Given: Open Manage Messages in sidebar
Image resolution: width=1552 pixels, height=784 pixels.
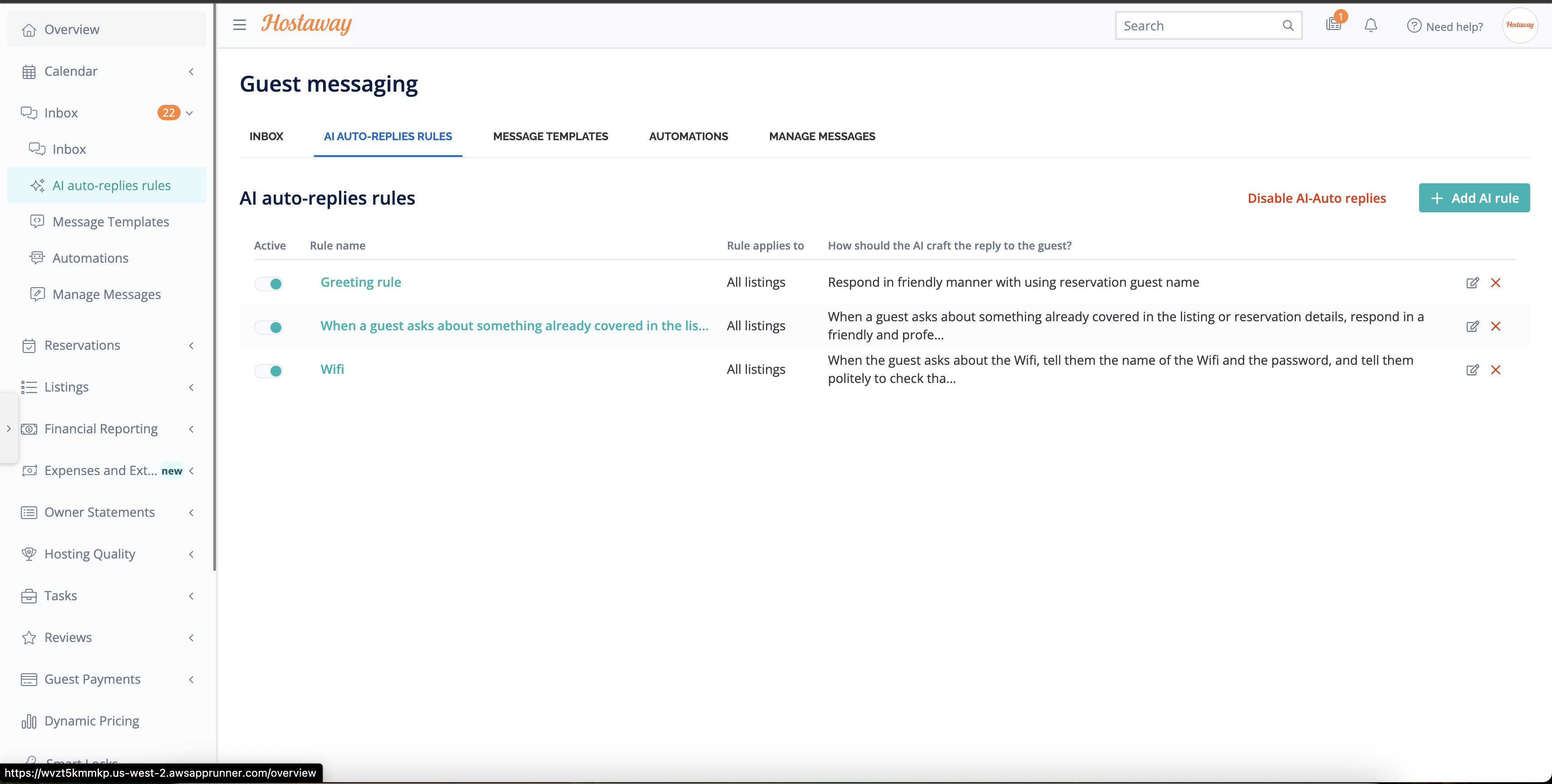Looking at the screenshot, I should point(107,294).
